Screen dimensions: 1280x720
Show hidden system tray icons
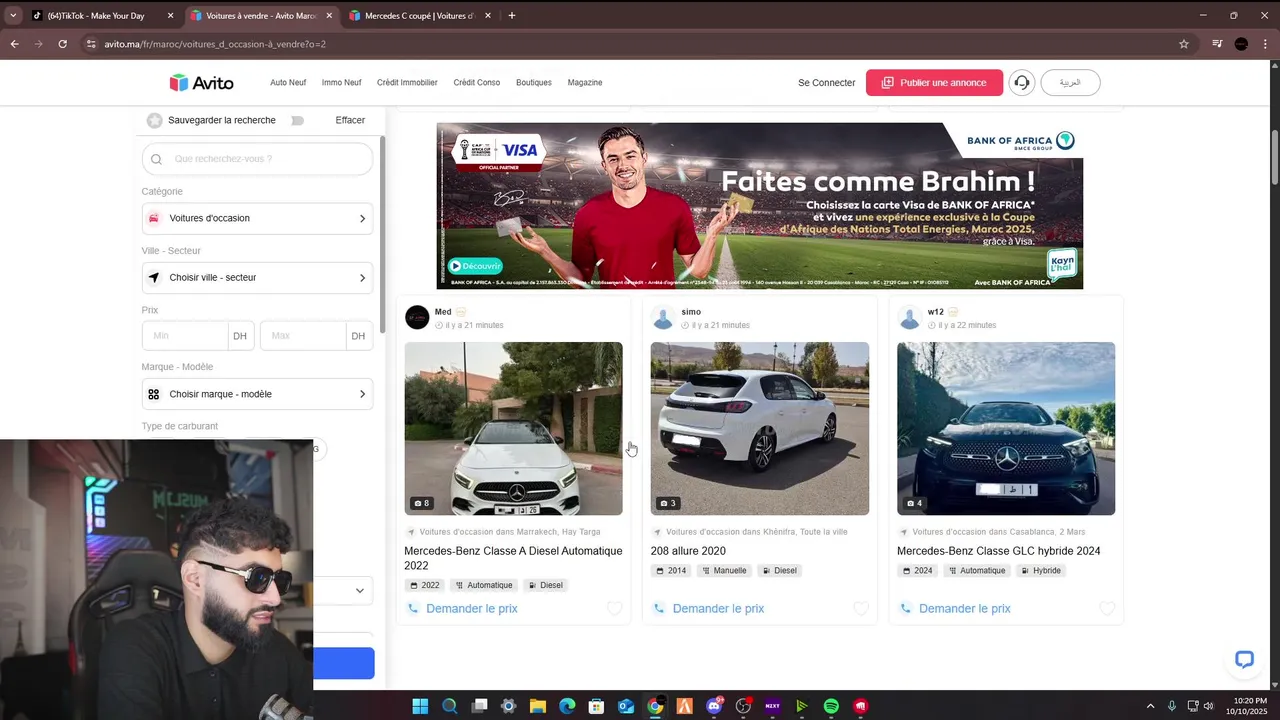click(x=1150, y=706)
